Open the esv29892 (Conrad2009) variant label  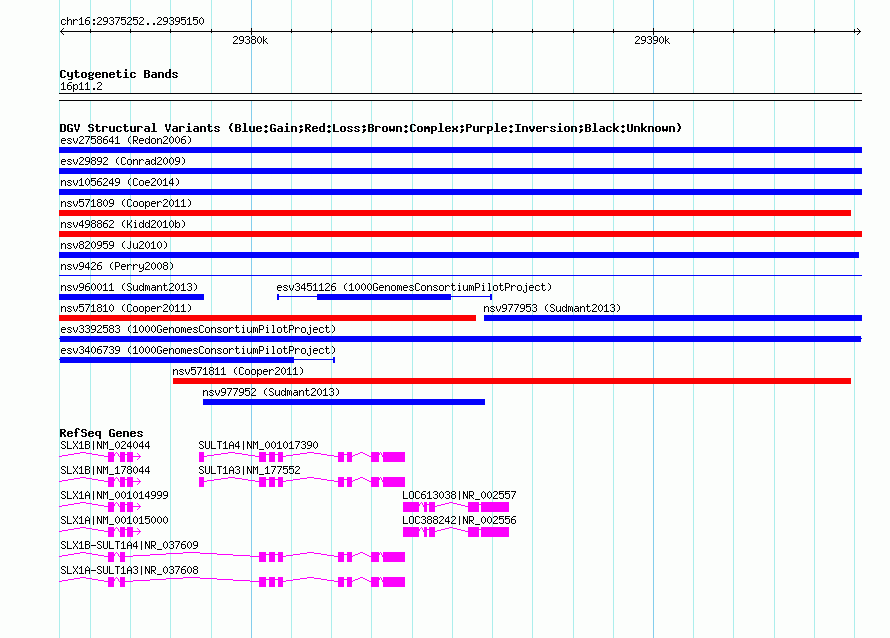123,161
